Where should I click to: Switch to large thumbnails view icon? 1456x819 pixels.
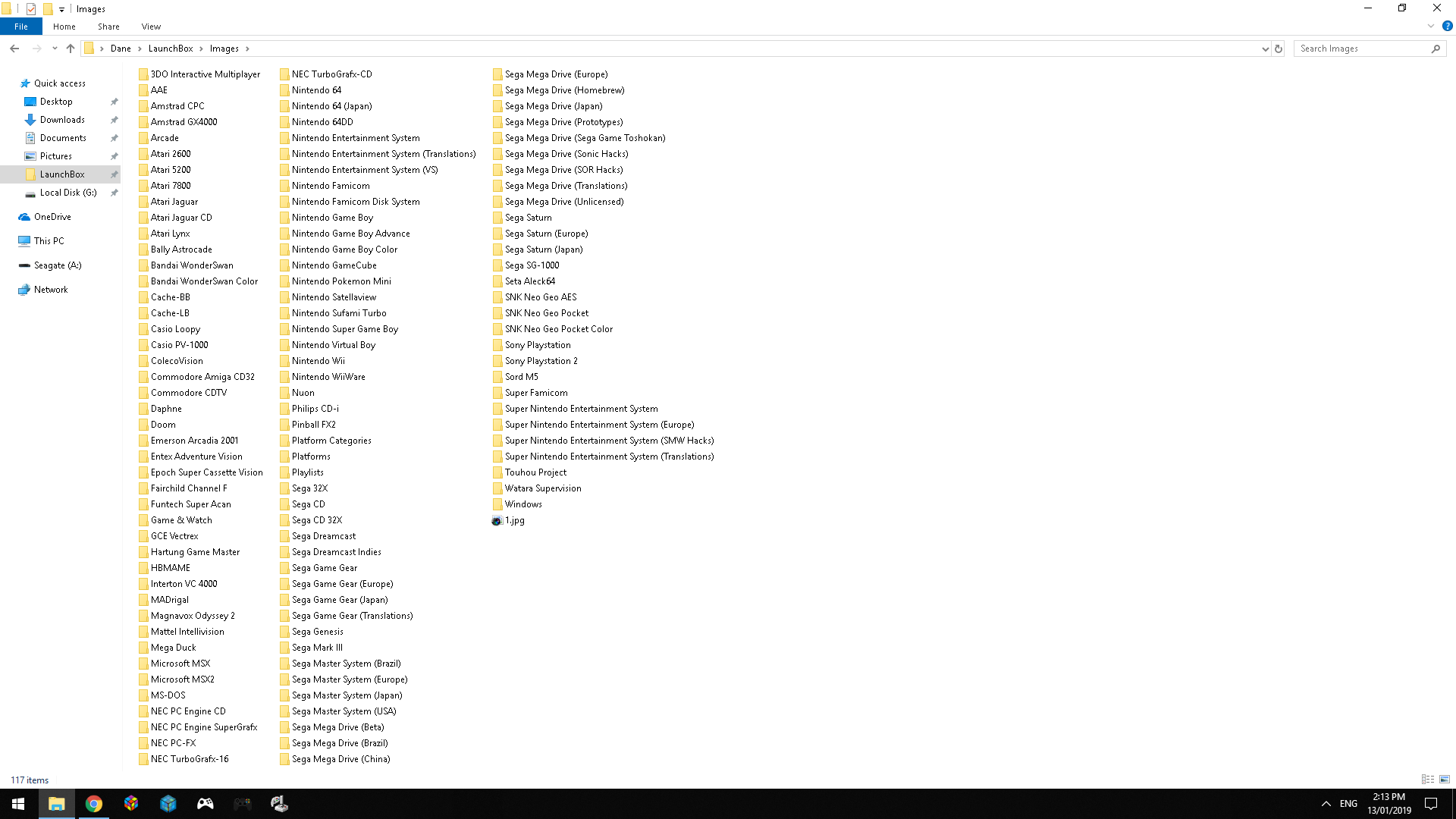pos(1445,780)
